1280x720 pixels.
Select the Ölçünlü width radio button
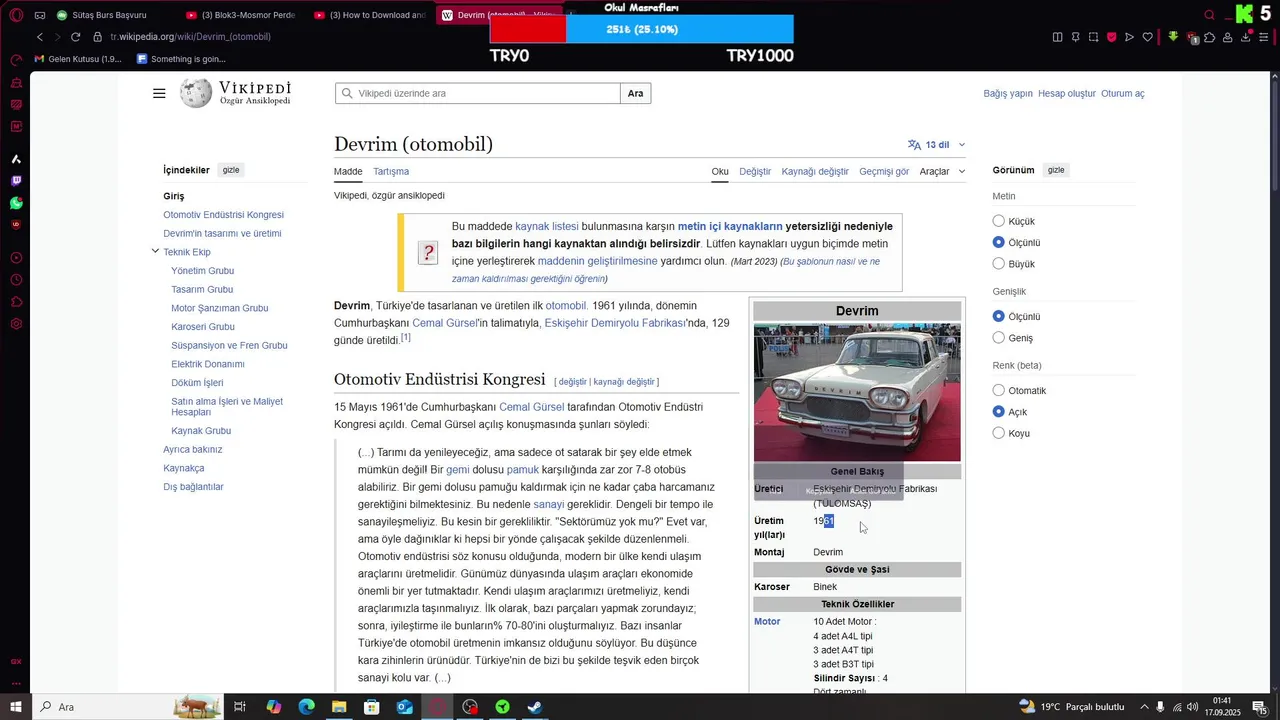pyautogui.click(x=998, y=316)
